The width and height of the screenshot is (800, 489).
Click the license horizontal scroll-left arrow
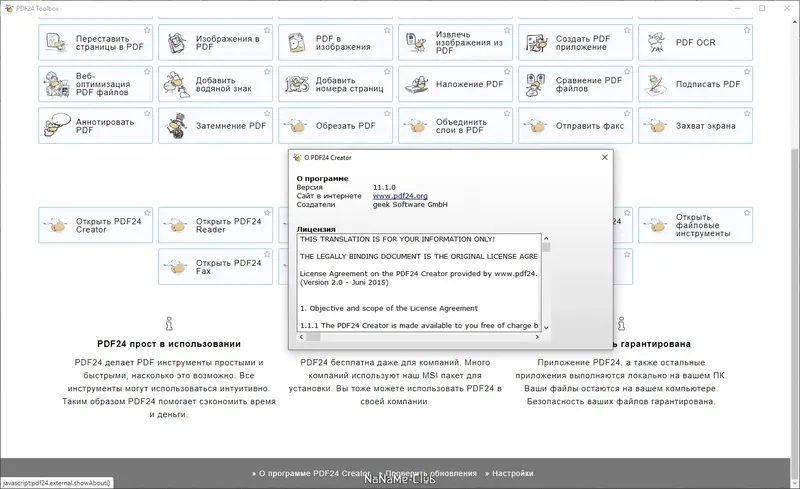[x=301, y=337]
